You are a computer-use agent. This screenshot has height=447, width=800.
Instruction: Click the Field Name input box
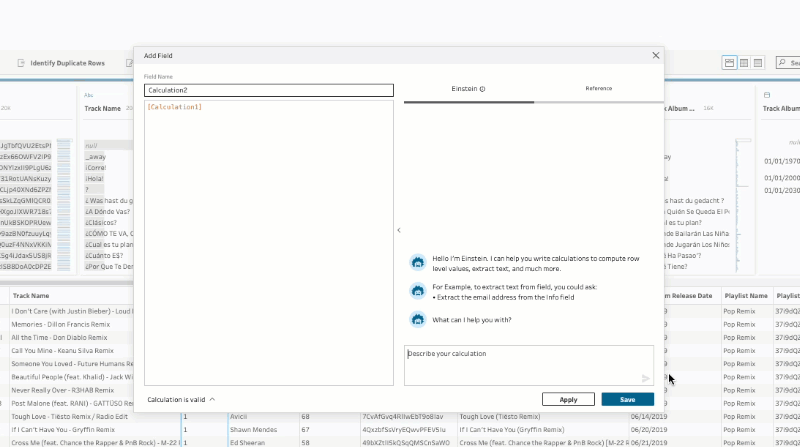click(268, 90)
